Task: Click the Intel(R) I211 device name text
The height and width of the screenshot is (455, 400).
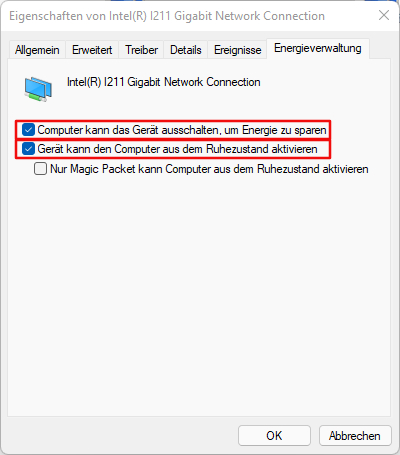Action: pyautogui.click(x=163, y=82)
